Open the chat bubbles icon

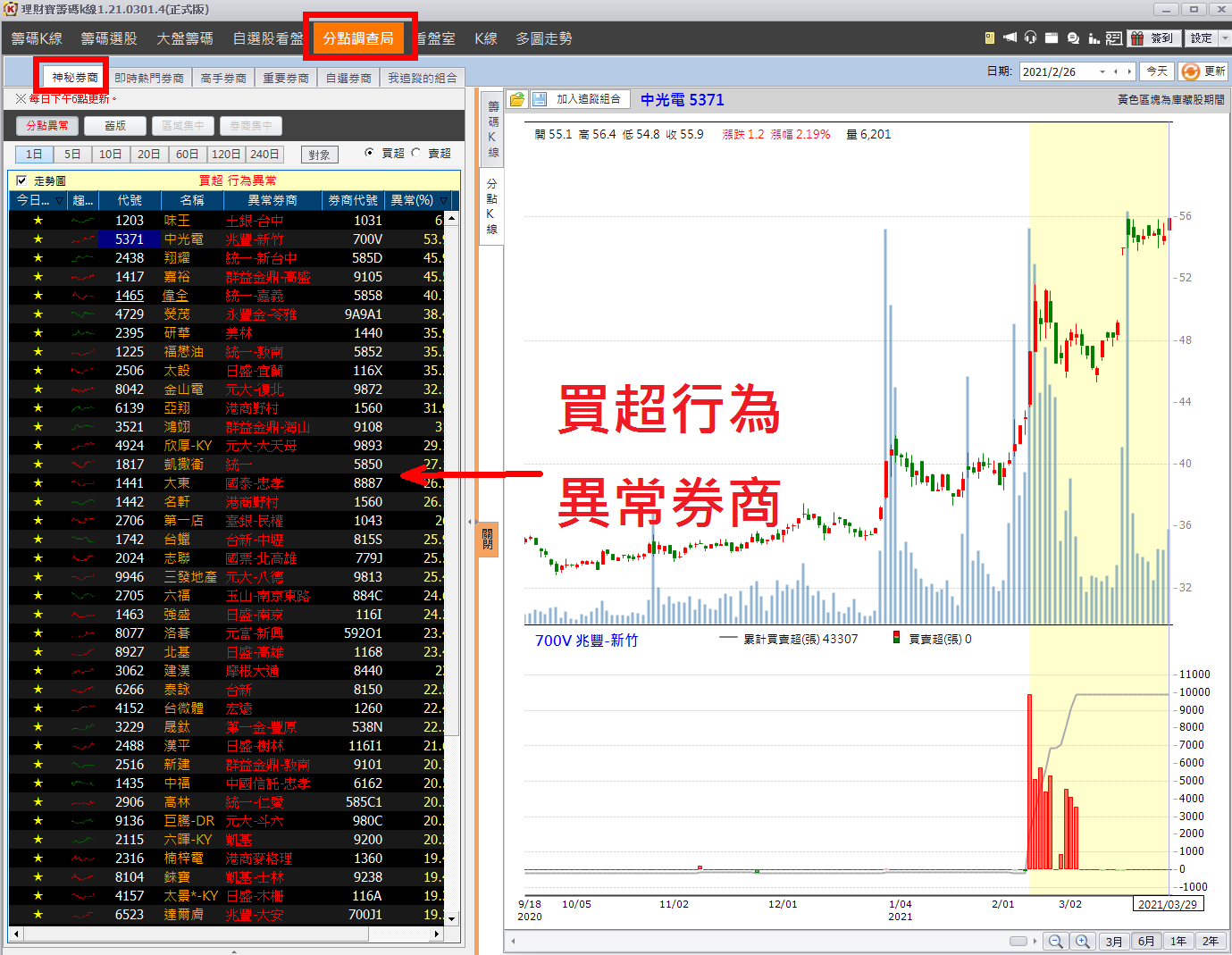point(1073,38)
